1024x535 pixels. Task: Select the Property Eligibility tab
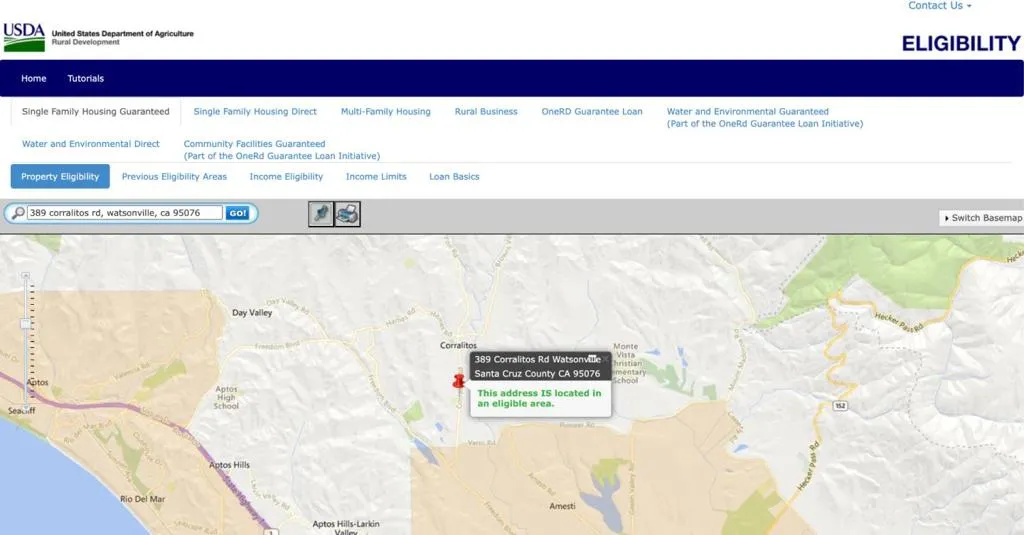(60, 176)
